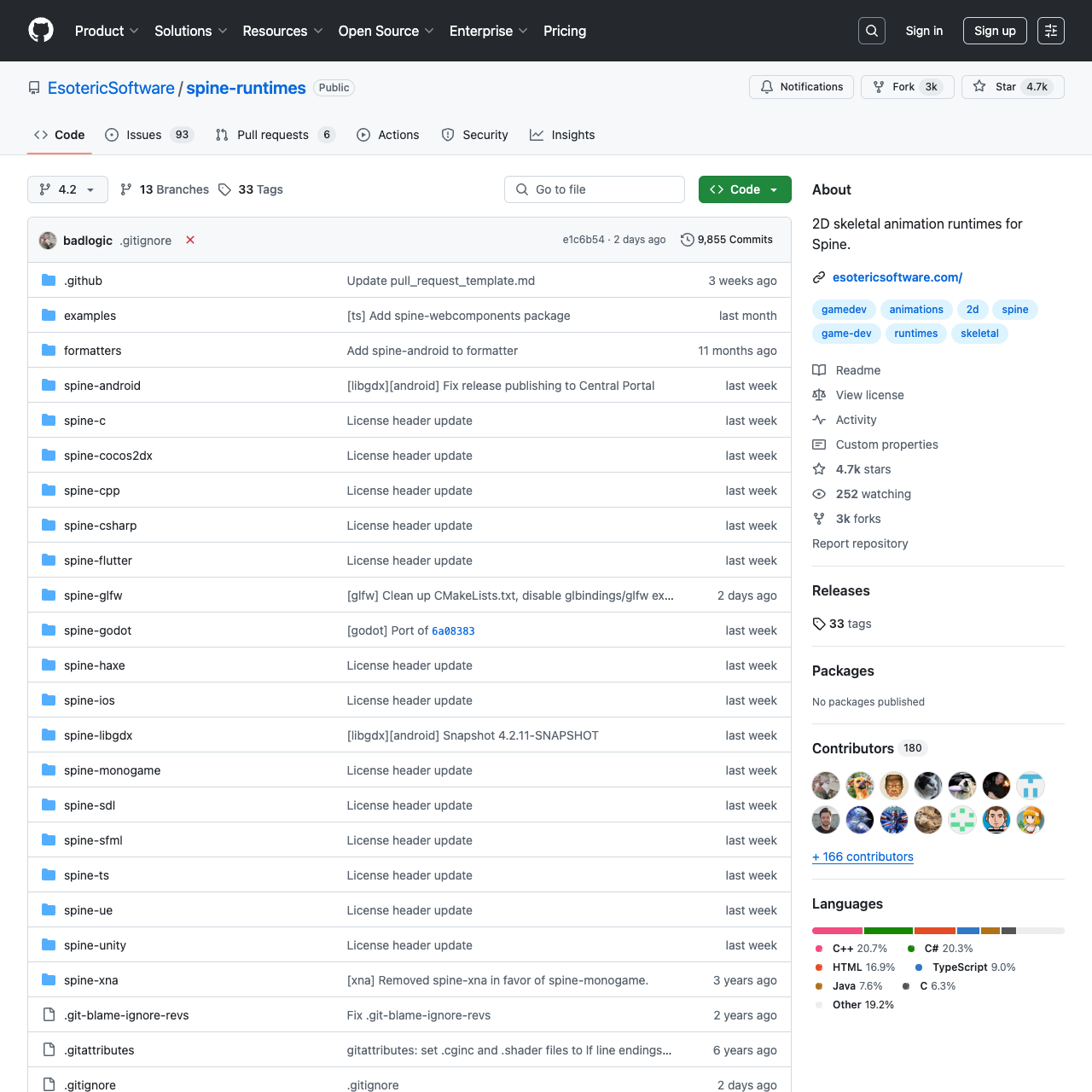Switch to the Issues tab

[x=150, y=135]
